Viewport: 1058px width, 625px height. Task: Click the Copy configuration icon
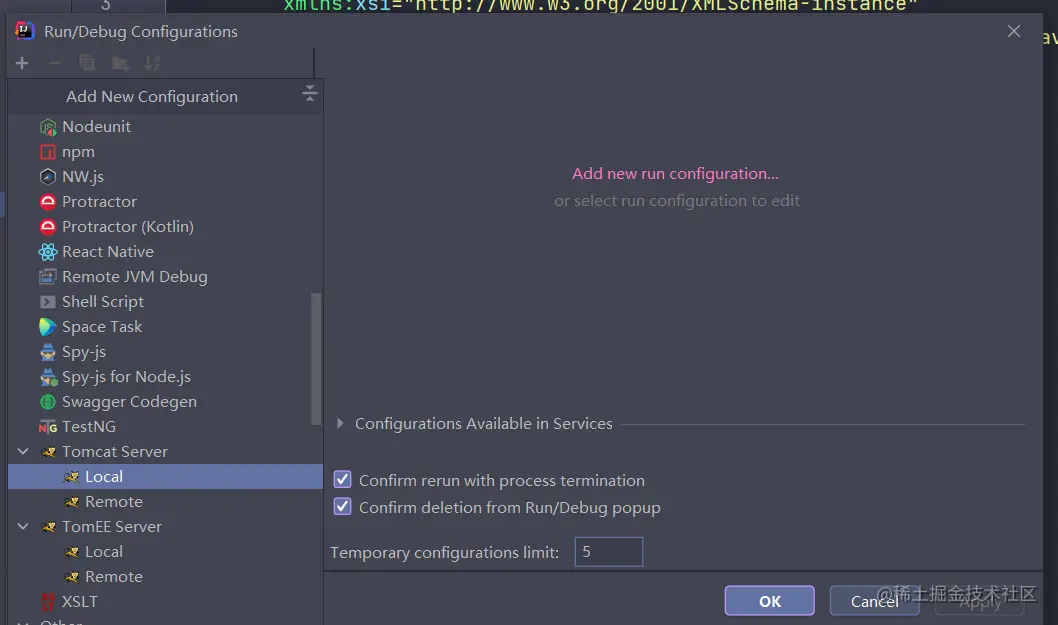point(87,63)
